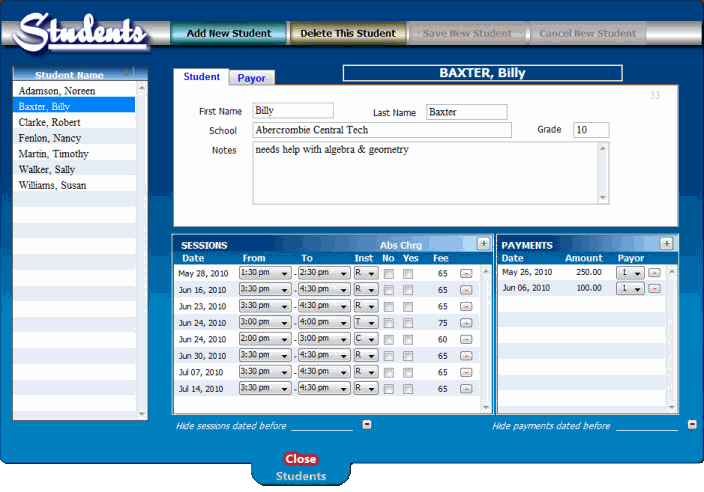Select the Student tab
The height and width of the screenshot is (492, 704).
[202, 77]
